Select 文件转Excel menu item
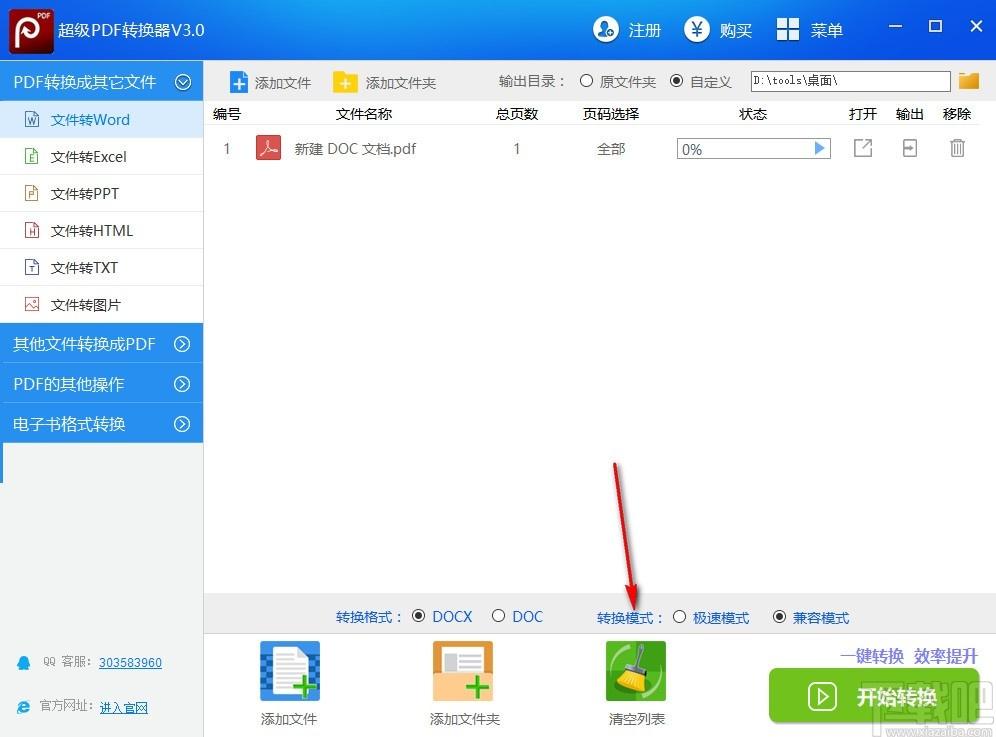This screenshot has width=996, height=737. [x=102, y=156]
